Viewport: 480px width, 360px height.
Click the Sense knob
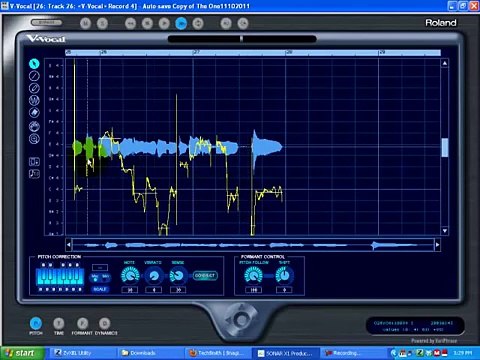point(178,276)
